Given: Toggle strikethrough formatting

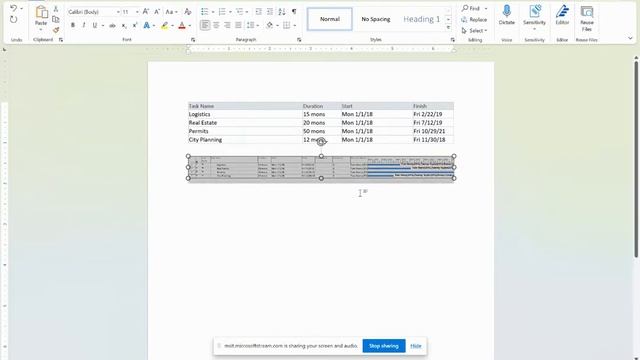Looking at the screenshot, I should (112, 25).
